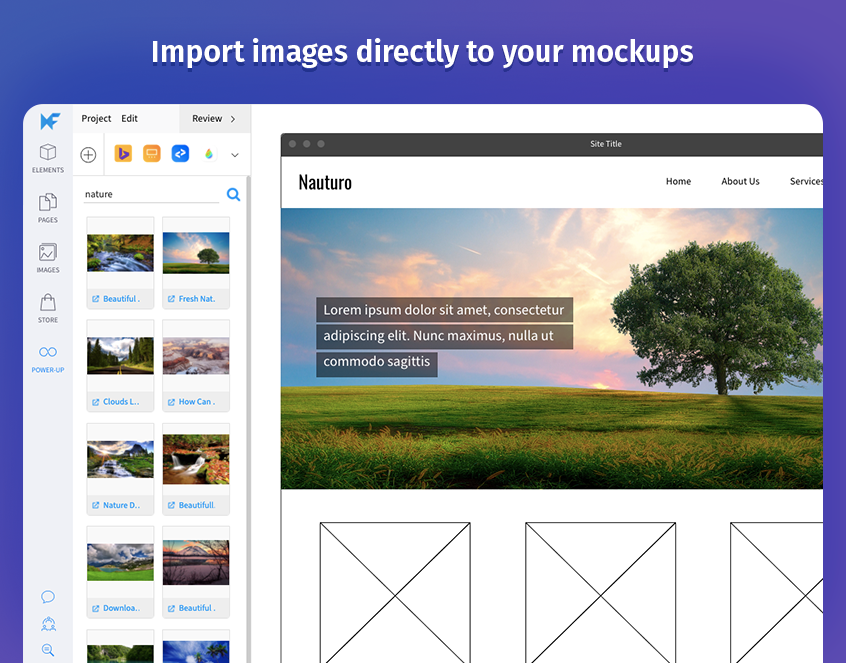Viewport: 846px width, 663px height.
Task: Open the Fresh Nat. image link
Action: [x=197, y=298]
